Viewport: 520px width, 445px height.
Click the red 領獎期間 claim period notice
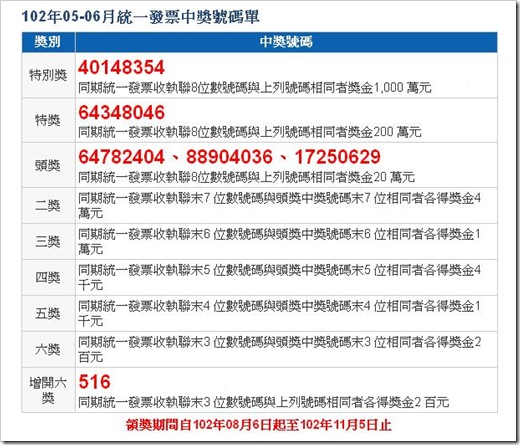point(259,425)
